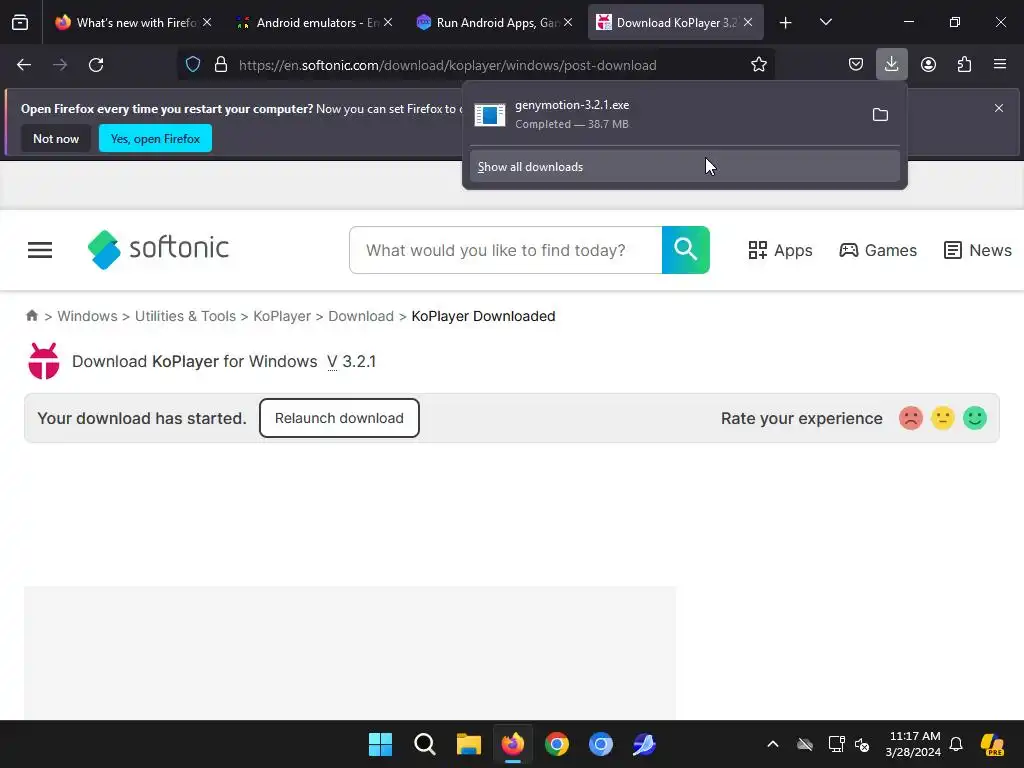
Task: Open the blue Chromium icon on taskbar
Action: point(600,744)
